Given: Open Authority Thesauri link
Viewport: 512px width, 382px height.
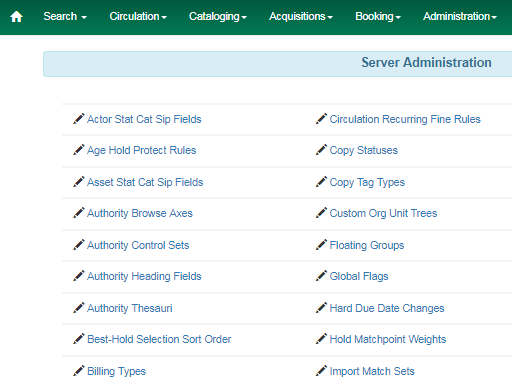Looking at the screenshot, I should pyautogui.click(x=130, y=308).
